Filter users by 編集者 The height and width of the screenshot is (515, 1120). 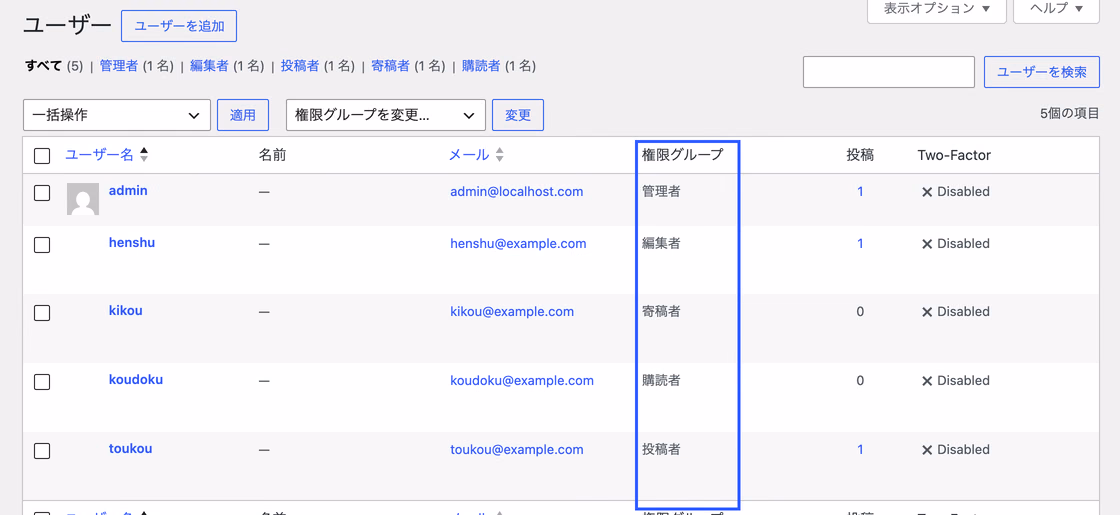click(209, 66)
